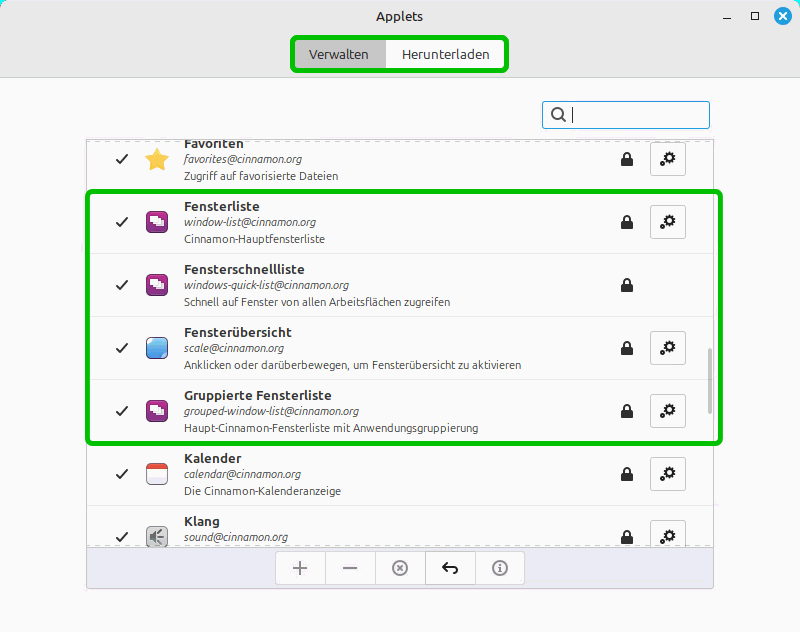Configure the Gruppierte Fensterliste applet
The height and width of the screenshot is (632, 800).
[668, 411]
